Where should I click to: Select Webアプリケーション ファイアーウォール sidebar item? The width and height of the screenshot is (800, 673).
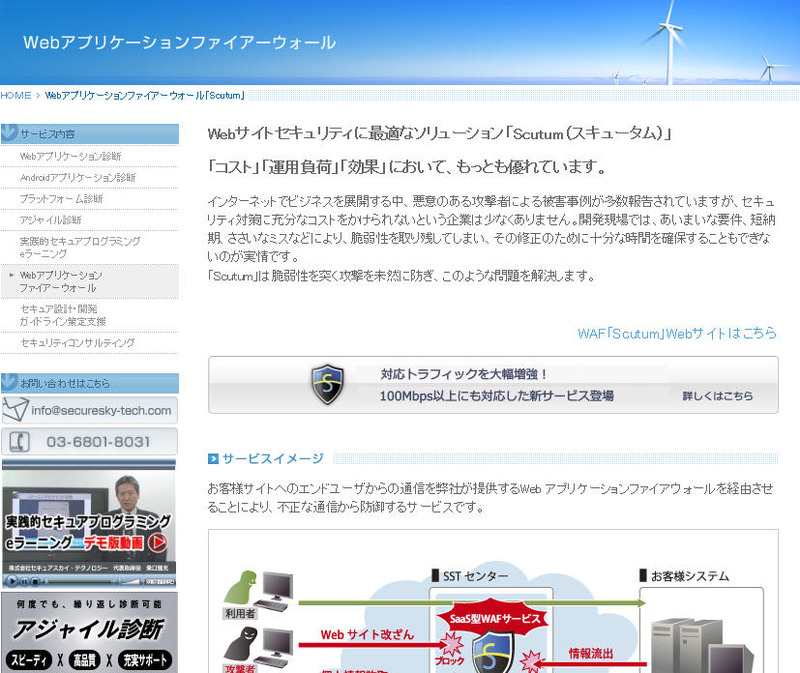point(62,281)
